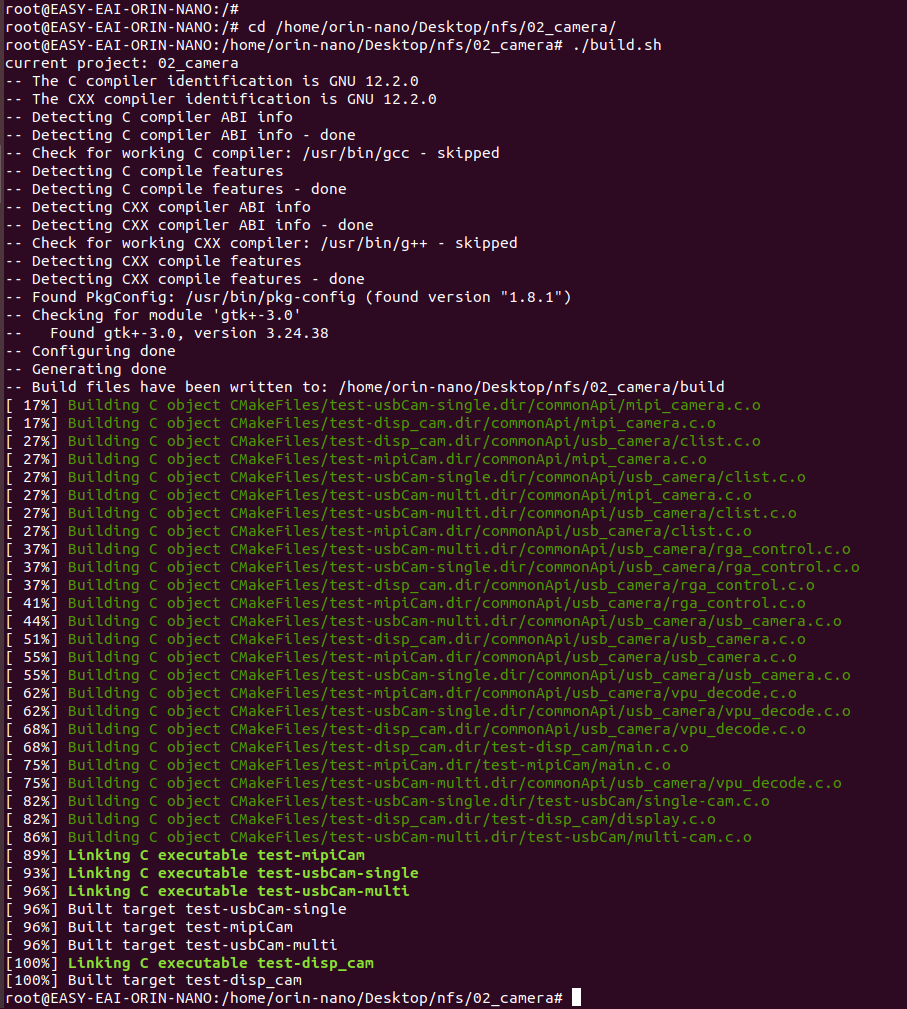Click the 'Linking C executable test-disp_cam' line

click(x=220, y=963)
